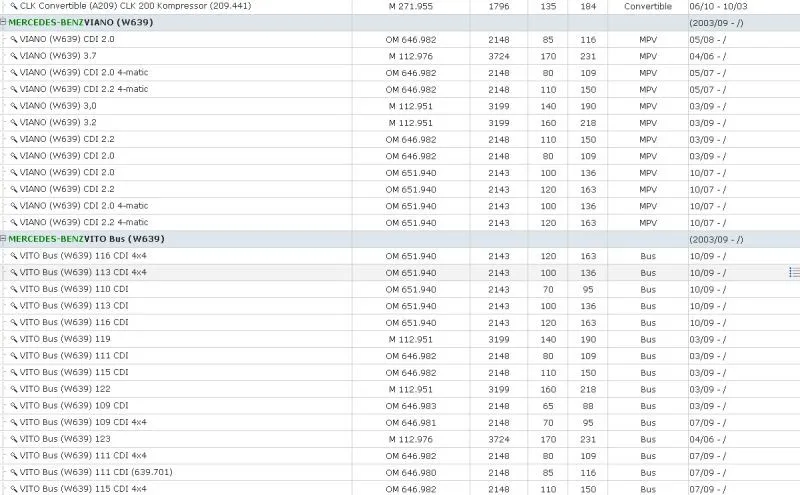Collapse the MERCEDES-BENZ VIANO (W639) group

(x=3, y=22)
